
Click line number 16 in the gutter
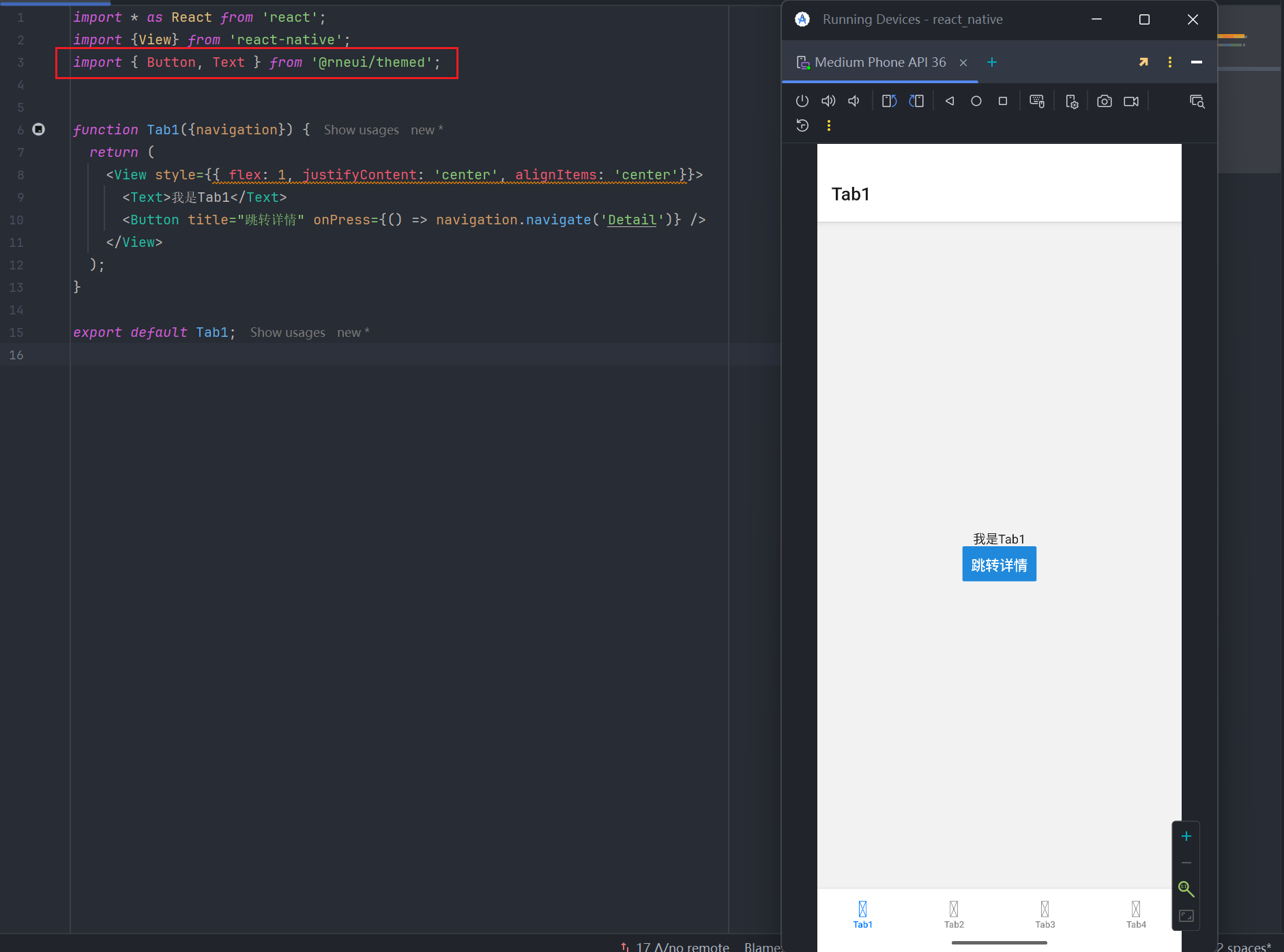coord(16,355)
